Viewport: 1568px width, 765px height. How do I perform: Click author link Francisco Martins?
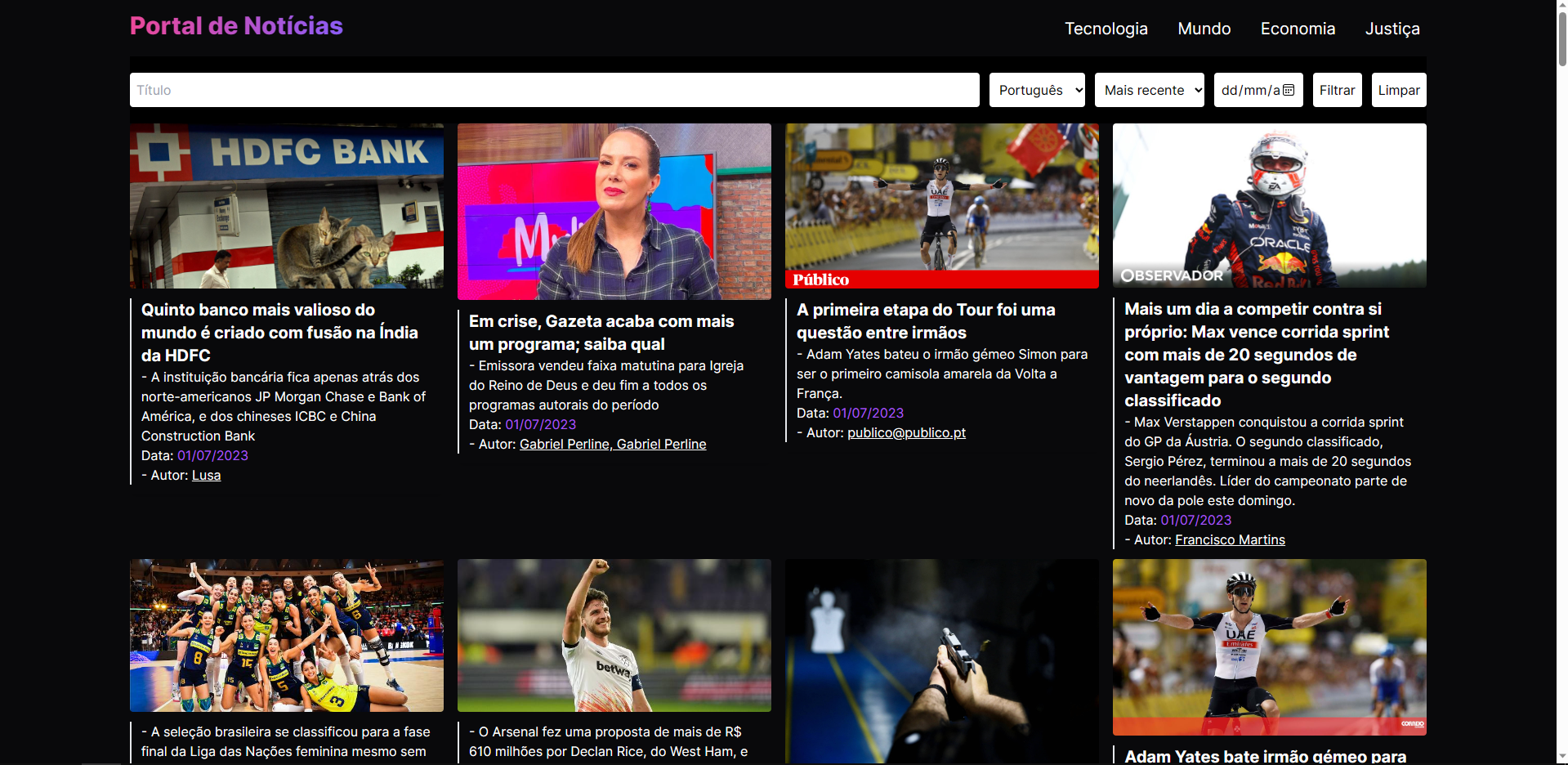[1230, 539]
